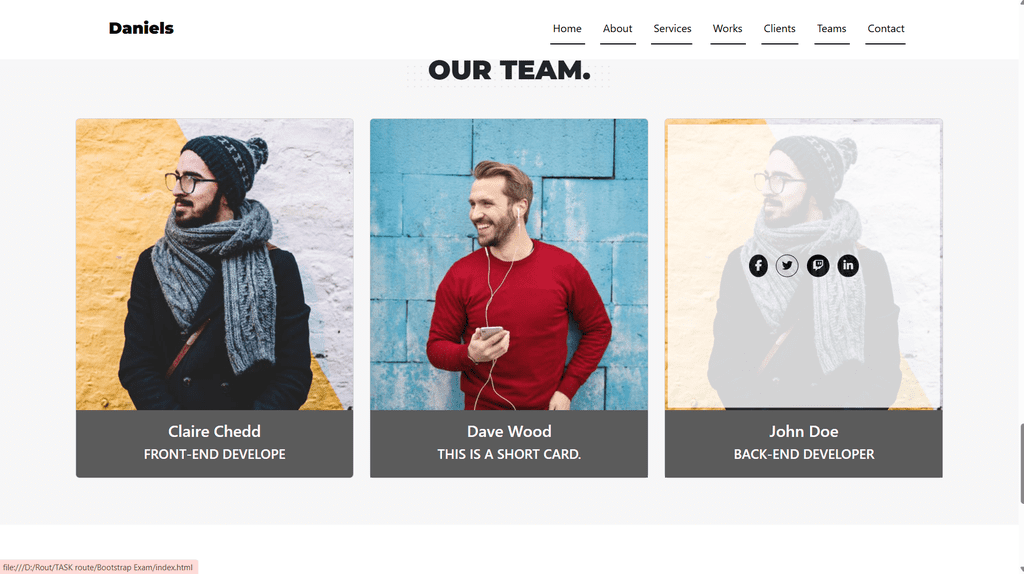Click the Claire Chedd name label

[214, 431]
